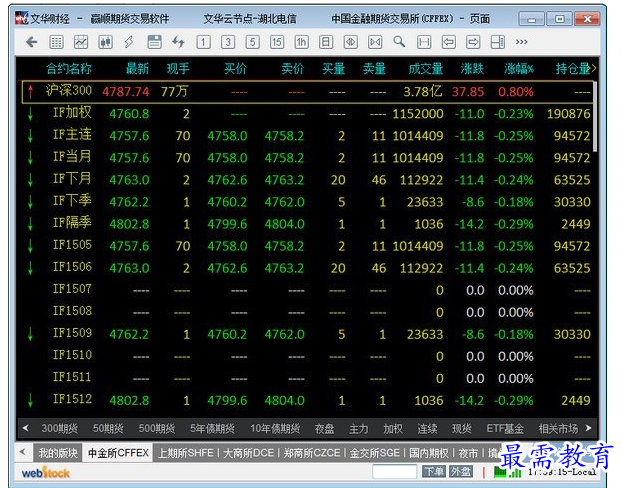This screenshot has height=488, width=622.
Task: Select the 5-minute period icon
Action: point(252,42)
